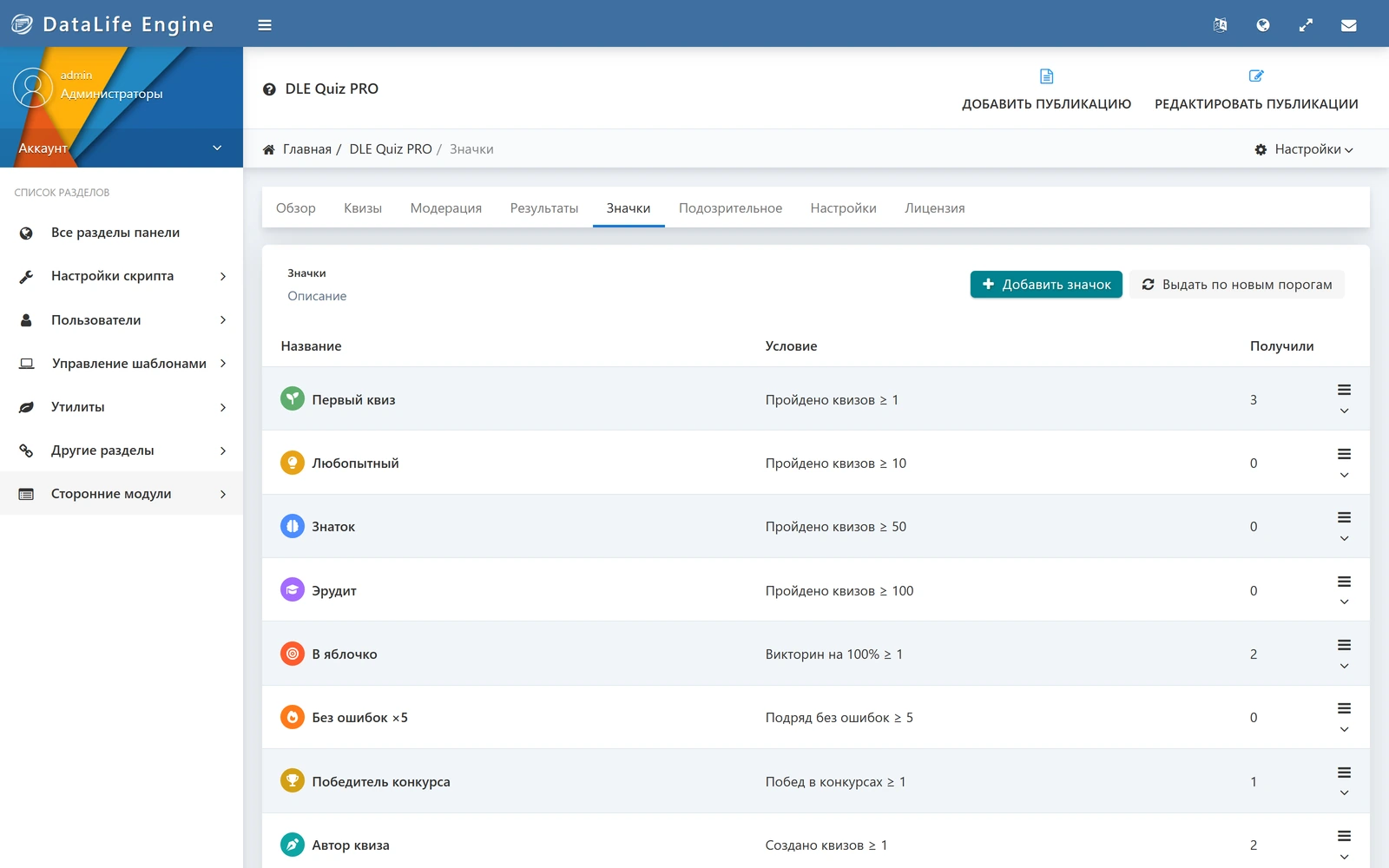Switch to the Модерация tab
This screenshot has height=868, width=1389.
(x=446, y=208)
